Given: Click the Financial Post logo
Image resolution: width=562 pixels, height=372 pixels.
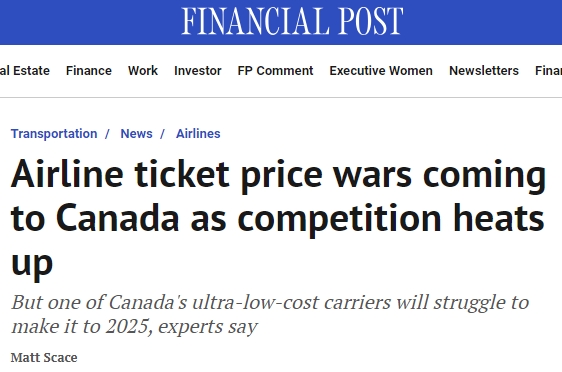Looking at the screenshot, I should click(292, 21).
